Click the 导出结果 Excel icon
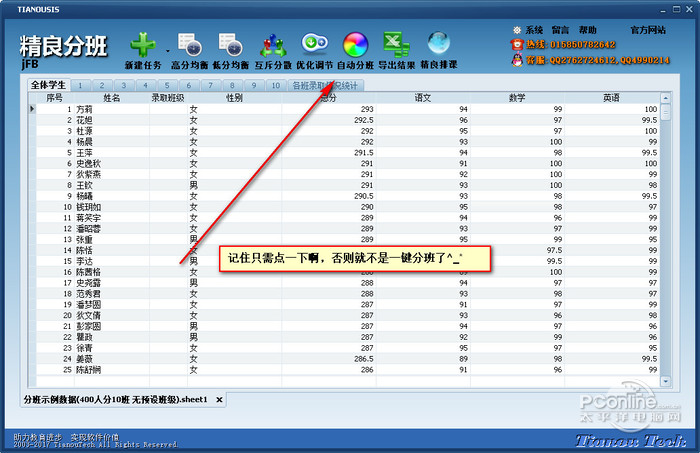The image size is (700, 453). (396, 45)
